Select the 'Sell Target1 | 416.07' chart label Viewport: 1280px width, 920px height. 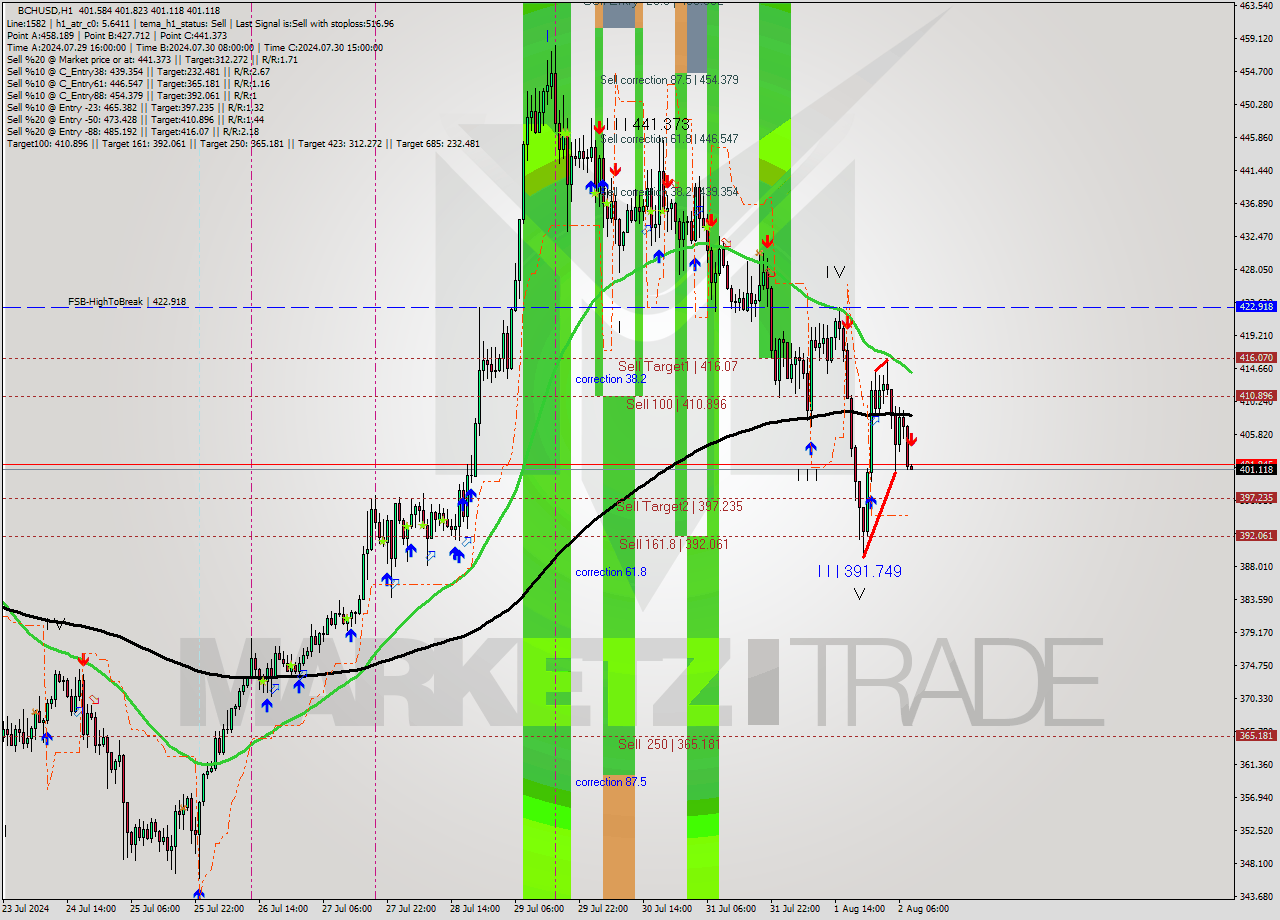click(678, 367)
